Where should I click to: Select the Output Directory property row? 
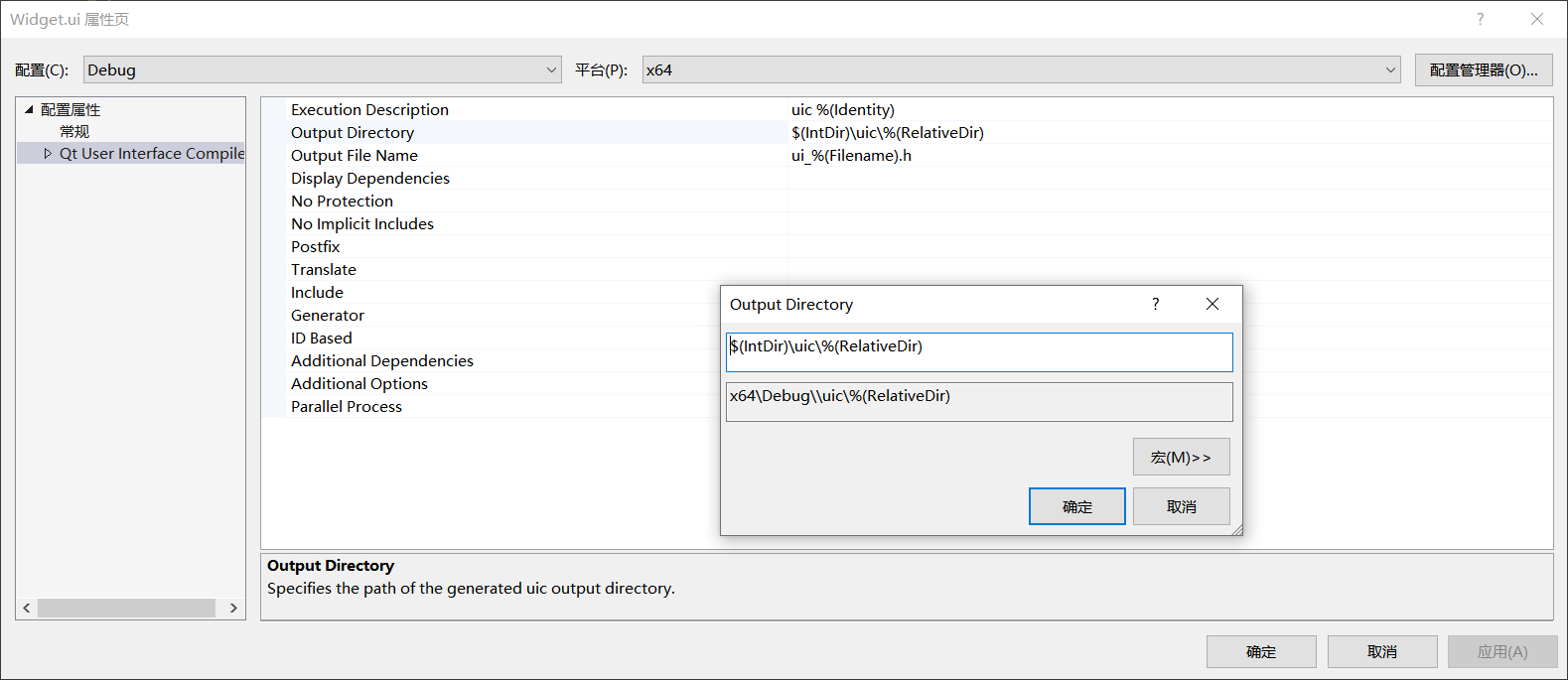[907, 132]
